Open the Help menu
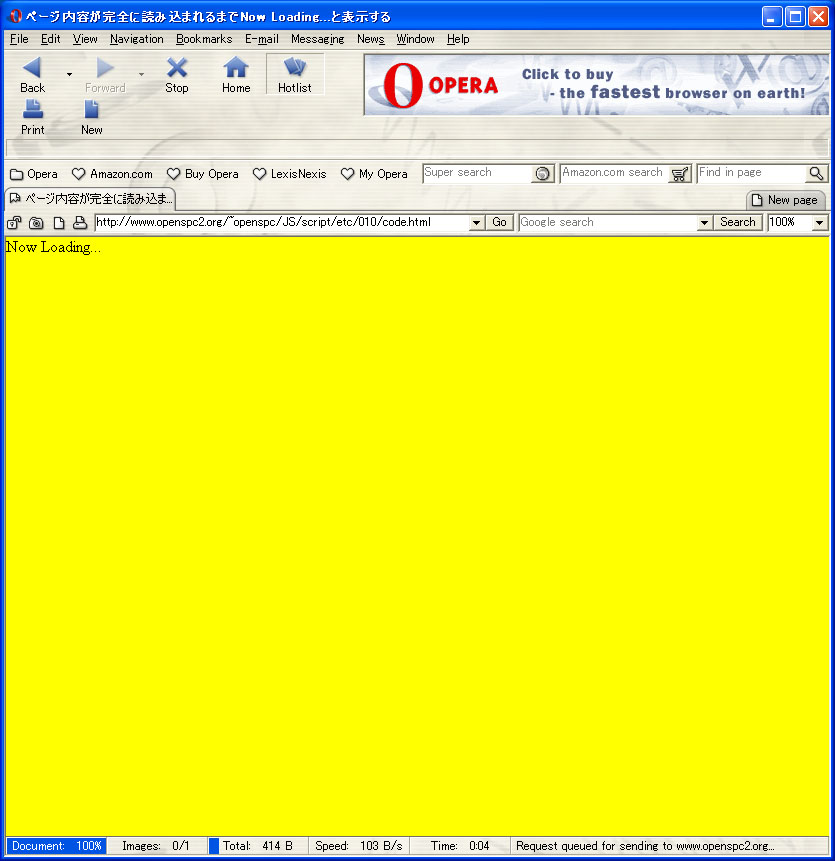The height and width of the screenshot is (861, 835). [458, 39]
